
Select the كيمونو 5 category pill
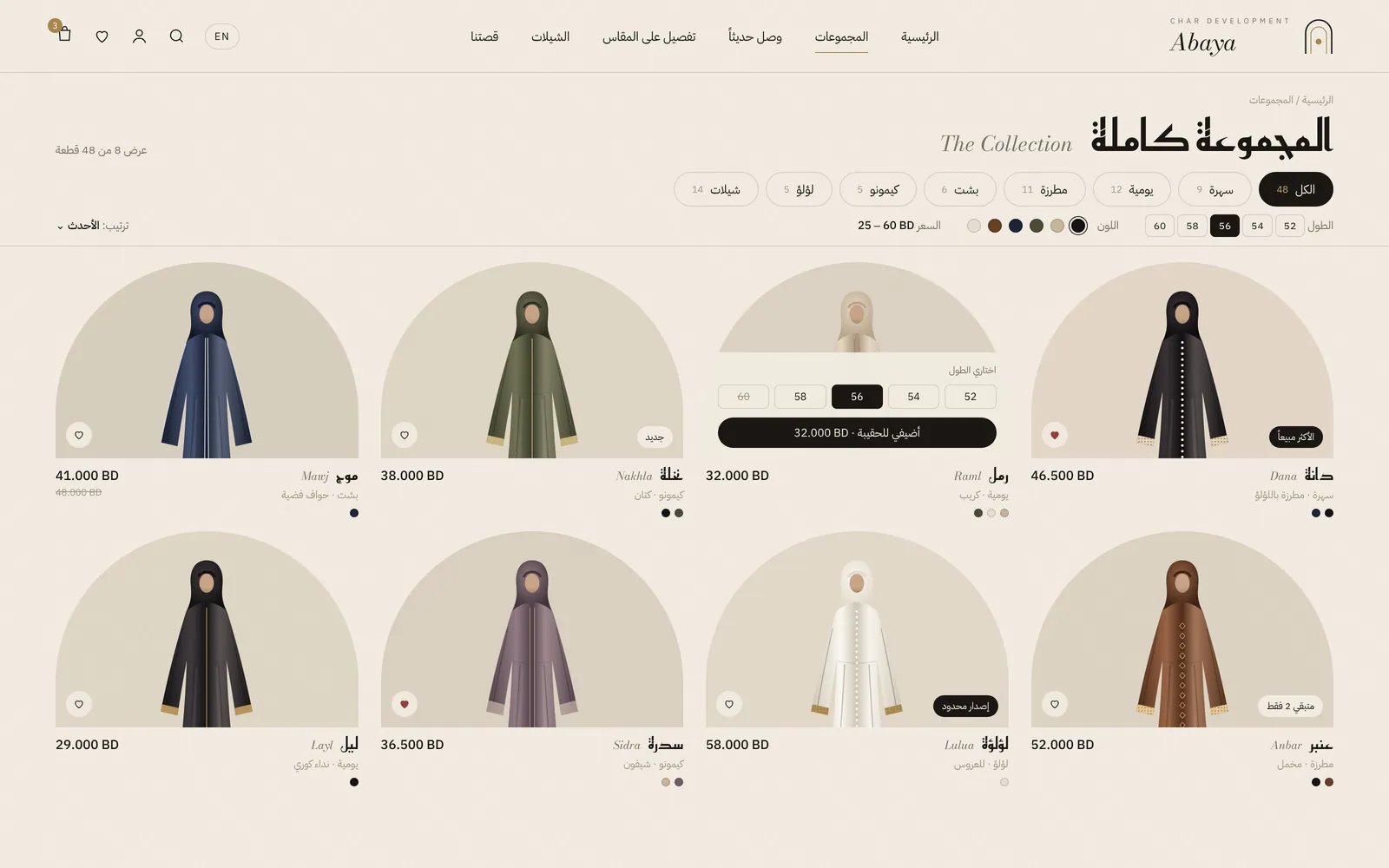(878, 189)
